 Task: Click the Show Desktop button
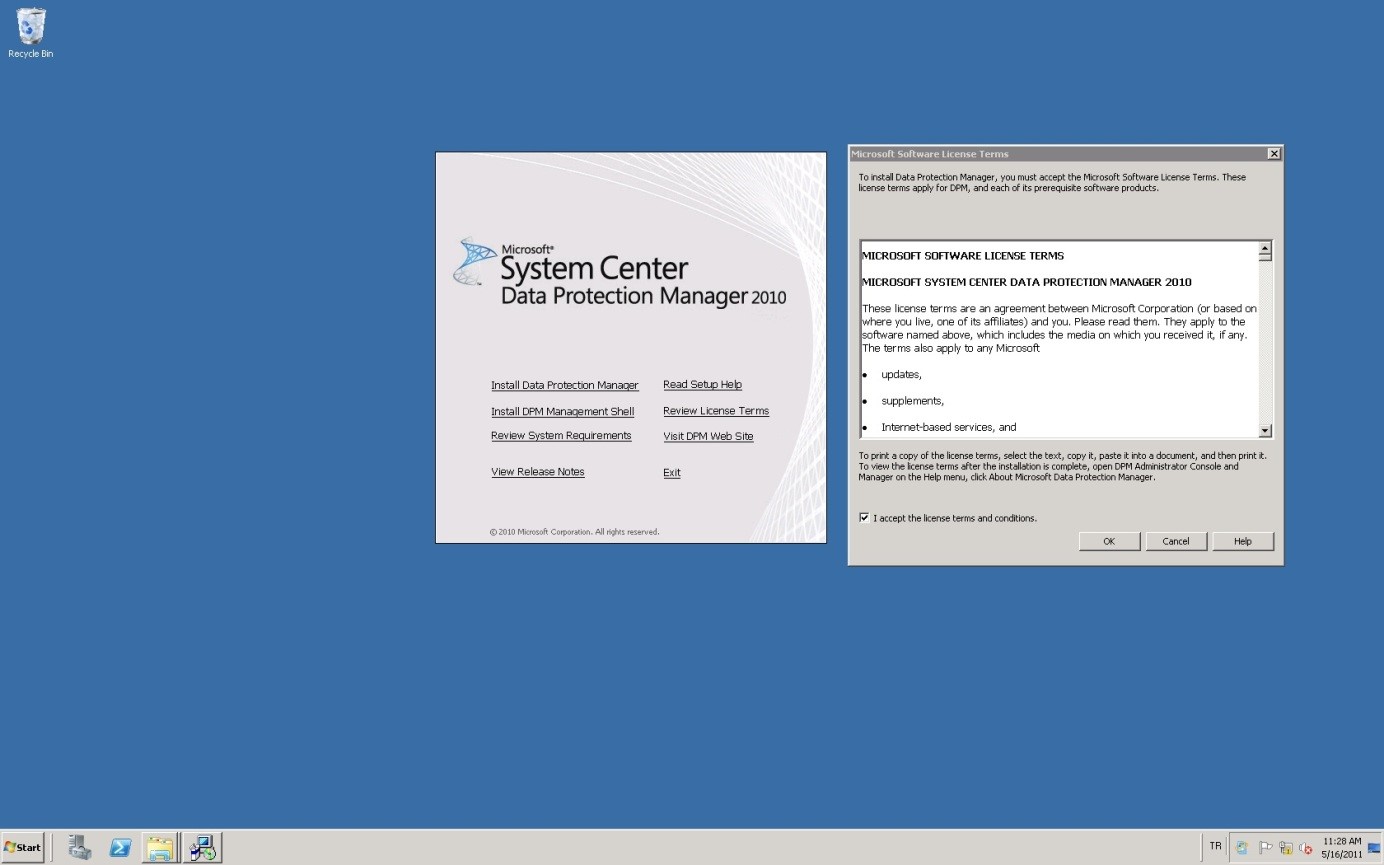tap(1374, 848)
